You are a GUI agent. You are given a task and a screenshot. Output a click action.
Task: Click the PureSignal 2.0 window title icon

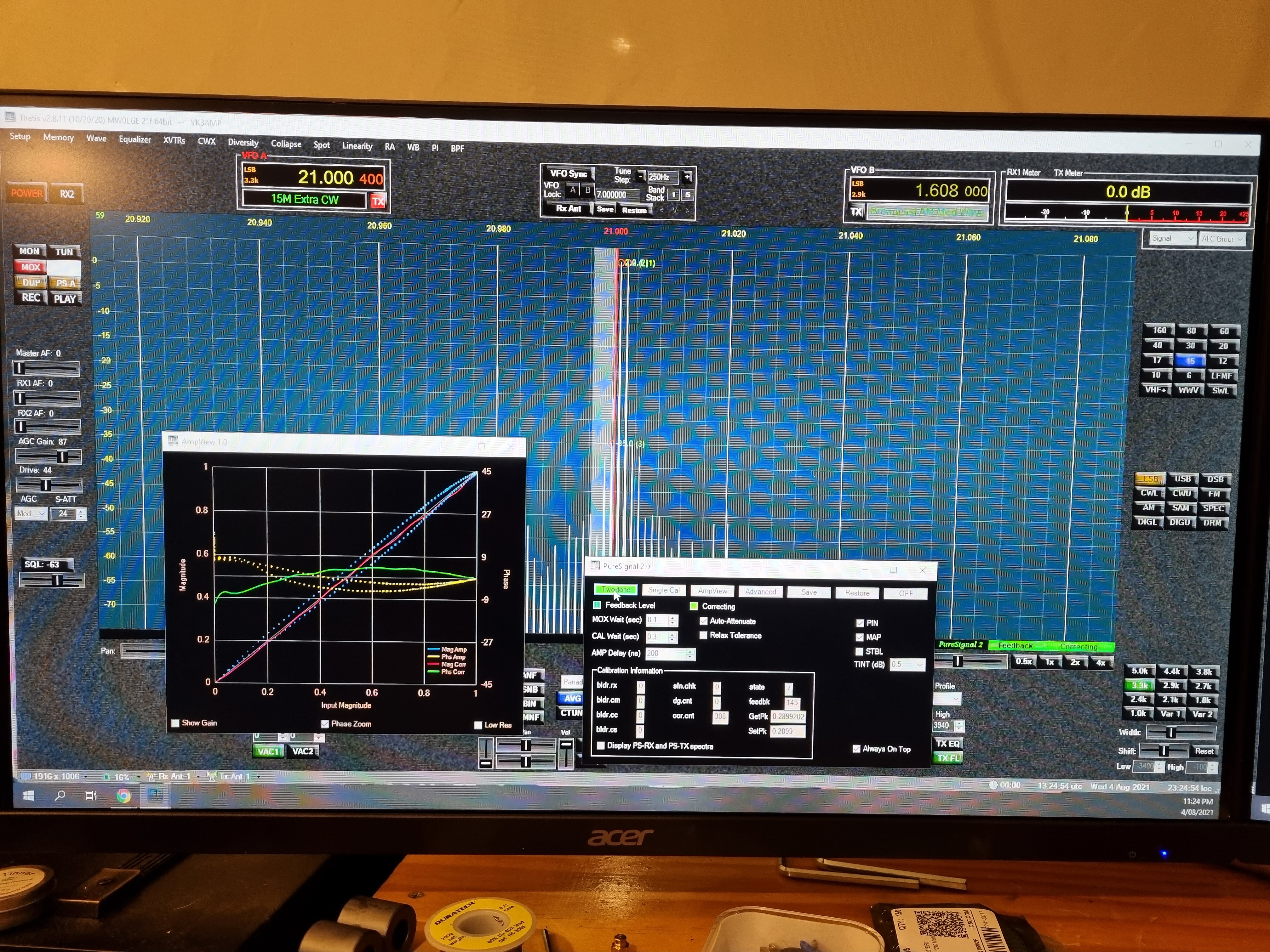coord(595,565)
